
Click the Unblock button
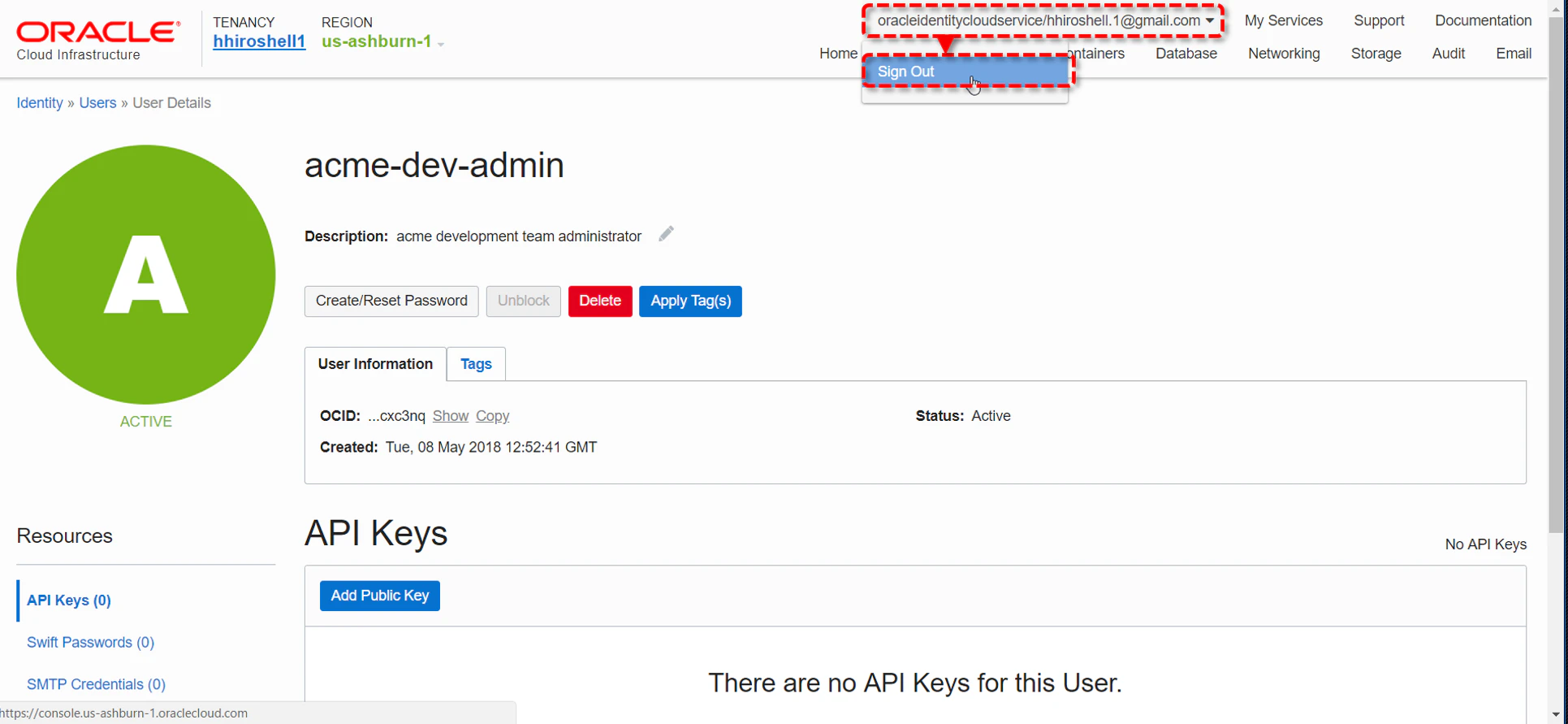pyautogui.click(x=524, y=301)
